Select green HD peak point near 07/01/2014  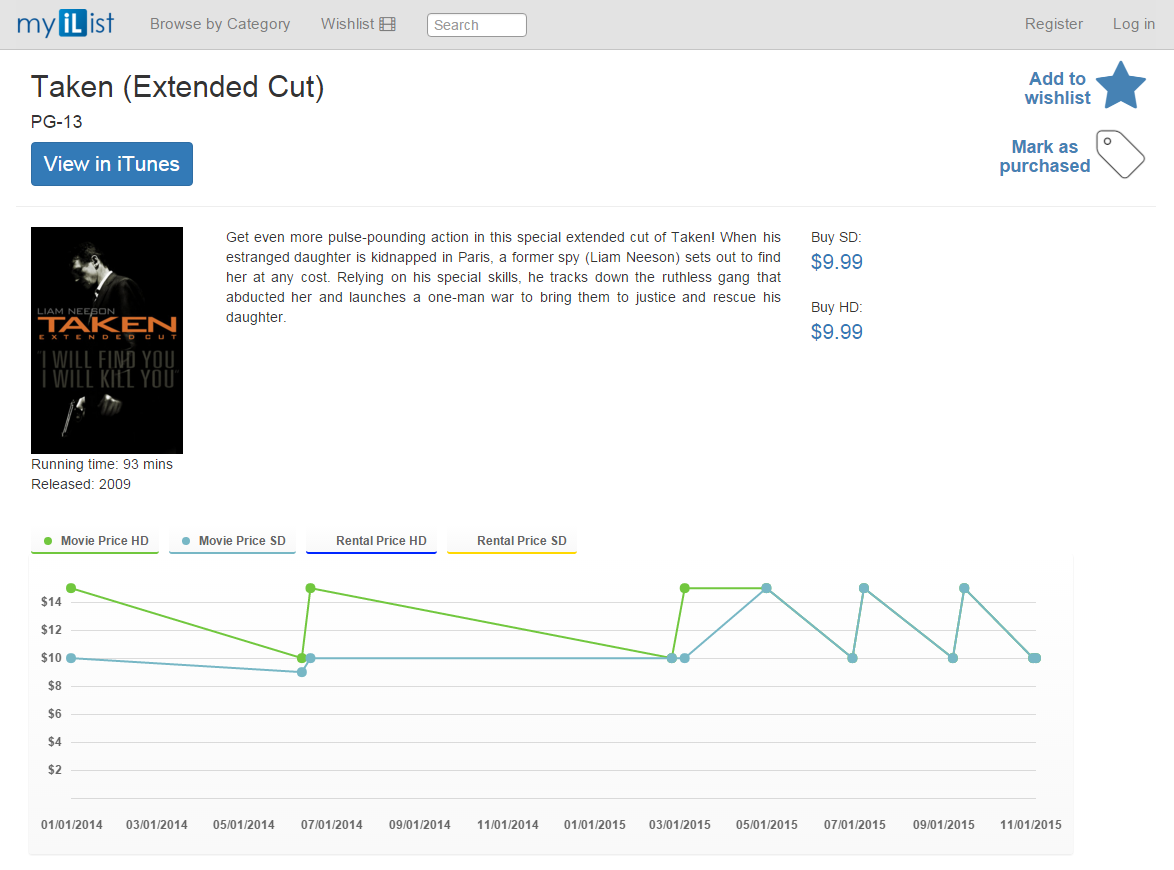311,588
